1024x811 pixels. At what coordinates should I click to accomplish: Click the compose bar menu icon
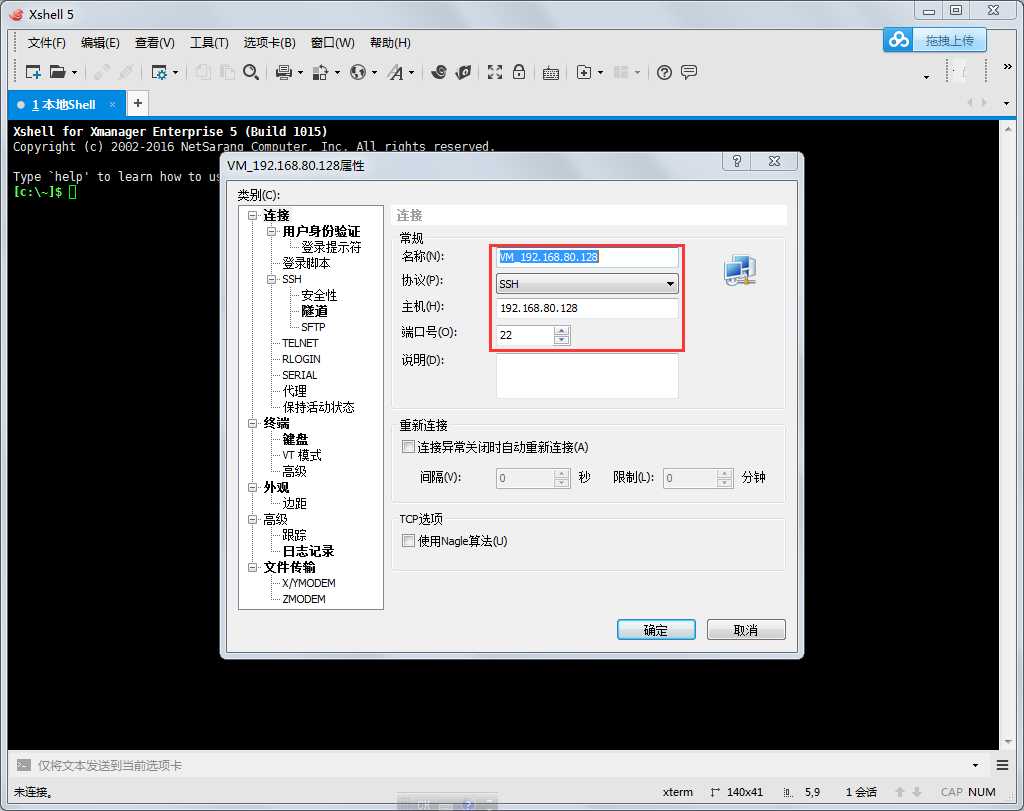tap(1002, 765)
